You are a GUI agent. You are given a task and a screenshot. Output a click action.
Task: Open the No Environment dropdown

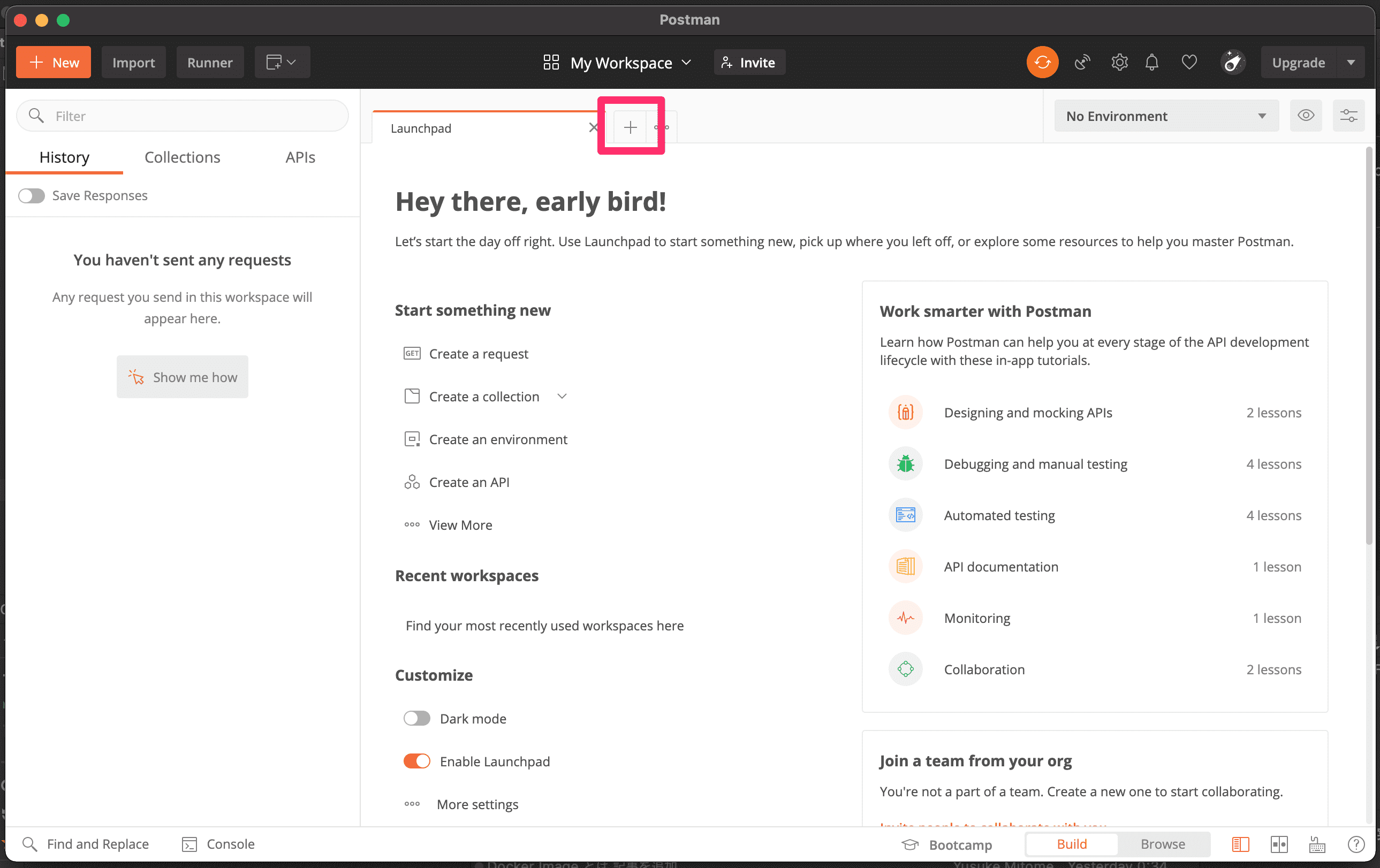[x=1166, y=116]
